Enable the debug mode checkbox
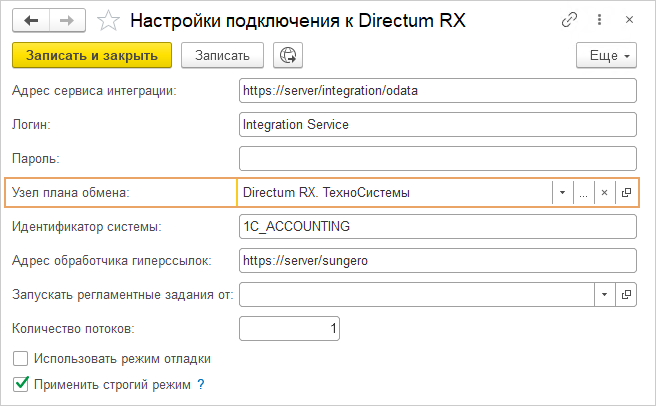656x406 pixels. coord(20,358)
